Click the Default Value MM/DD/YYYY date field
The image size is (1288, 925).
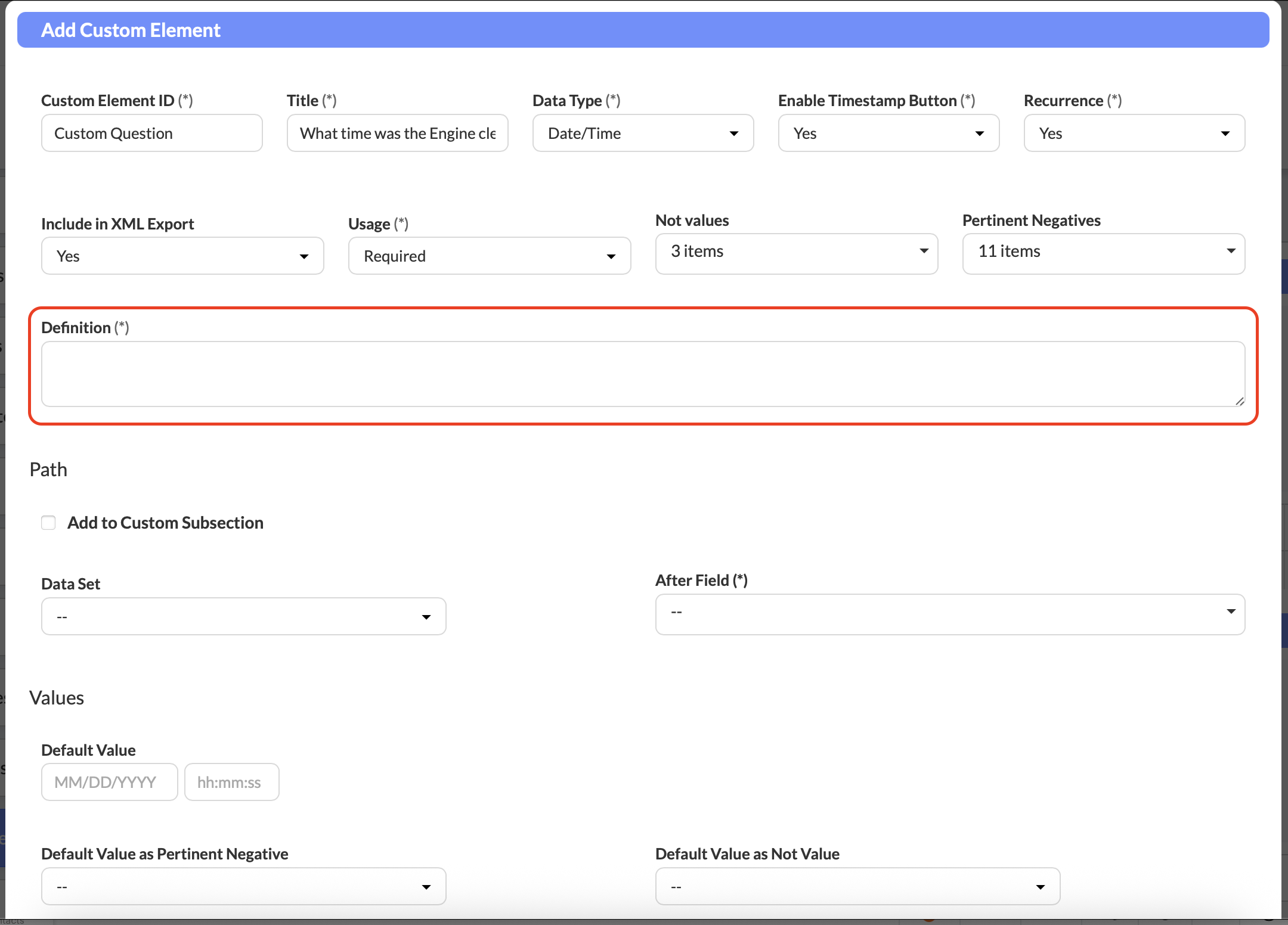tap(110, 782)
